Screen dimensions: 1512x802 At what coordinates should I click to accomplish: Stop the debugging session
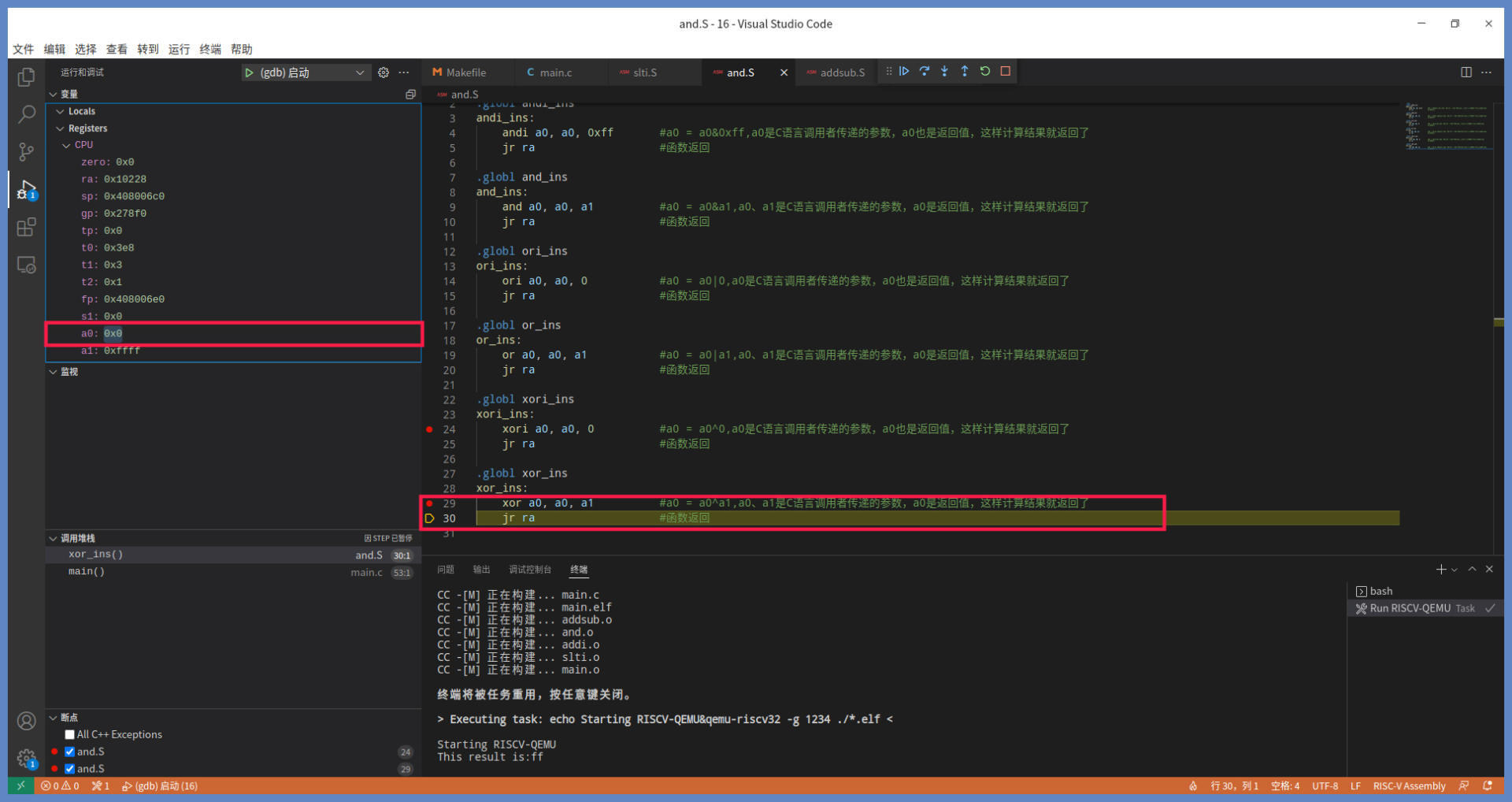click(1006, 72)
